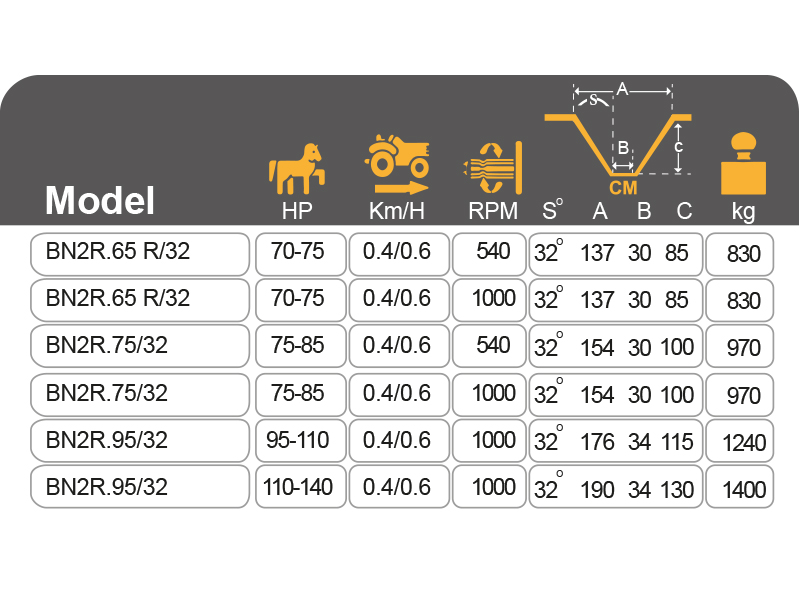Click the orange CM label under diagram
Viewport: 800px width, 600px height.
623,188
